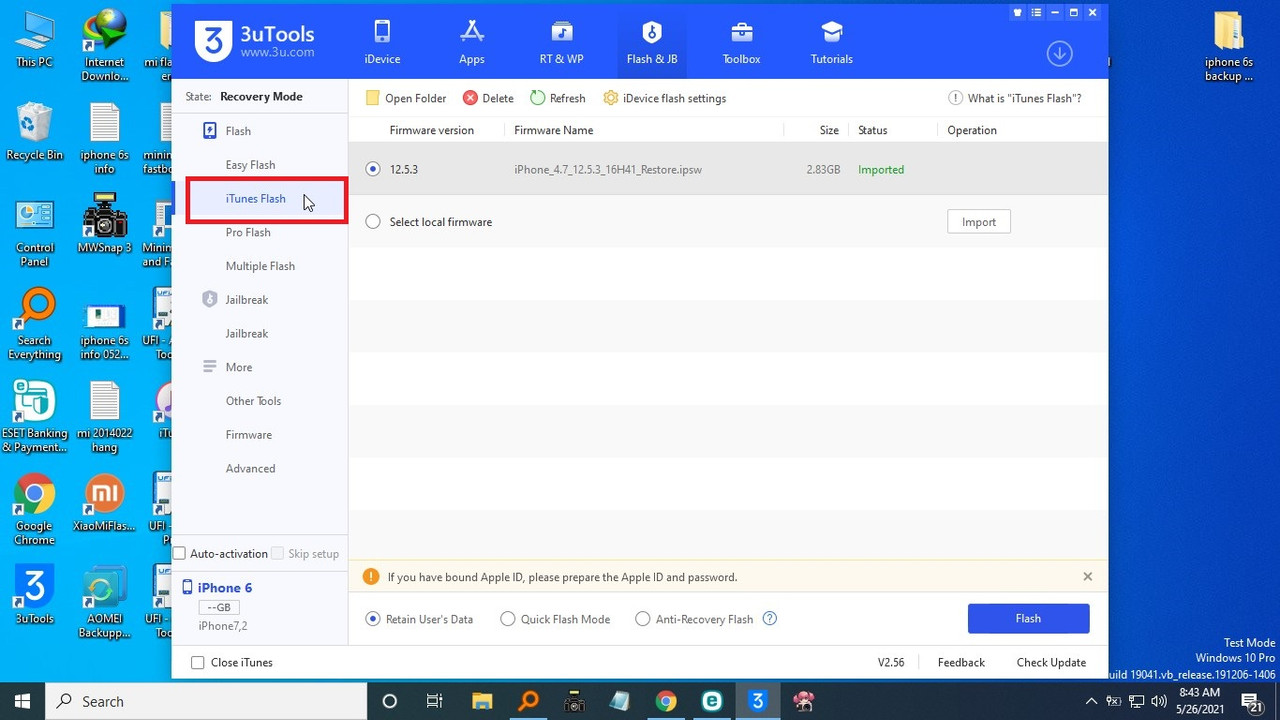The image size is (1280, 720).
Task: Click Check Update
Action: point(1051,663)
